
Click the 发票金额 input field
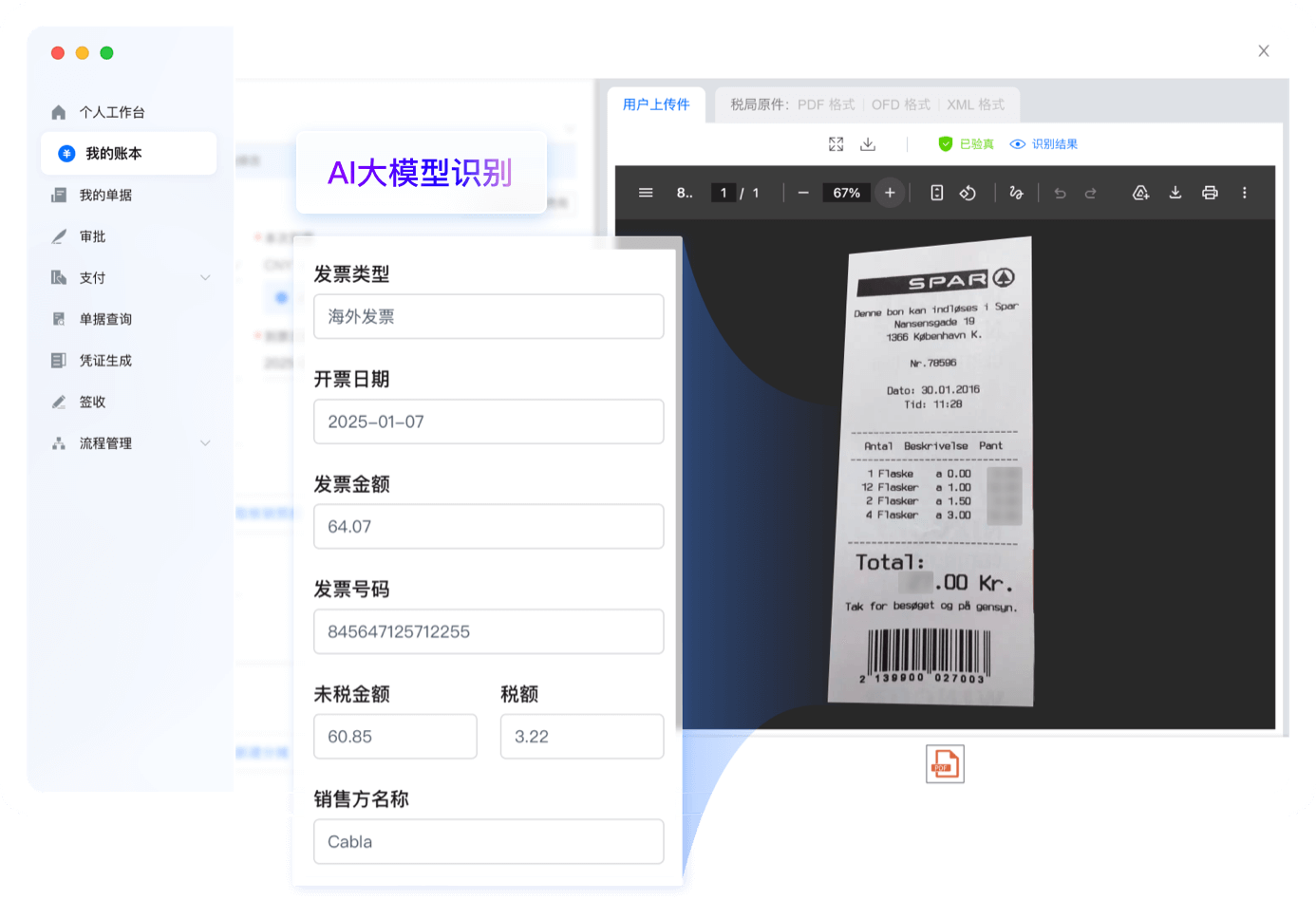[x=488, y=527]
